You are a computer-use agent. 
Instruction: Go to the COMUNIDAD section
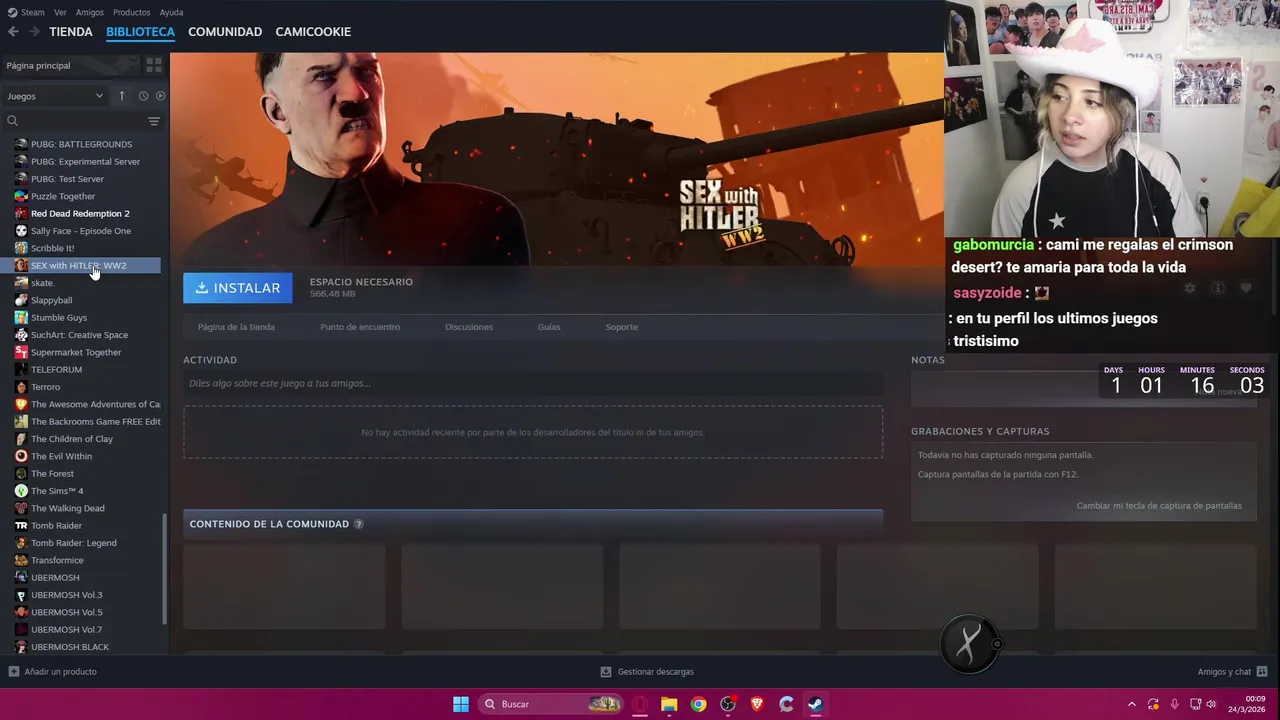225,32
